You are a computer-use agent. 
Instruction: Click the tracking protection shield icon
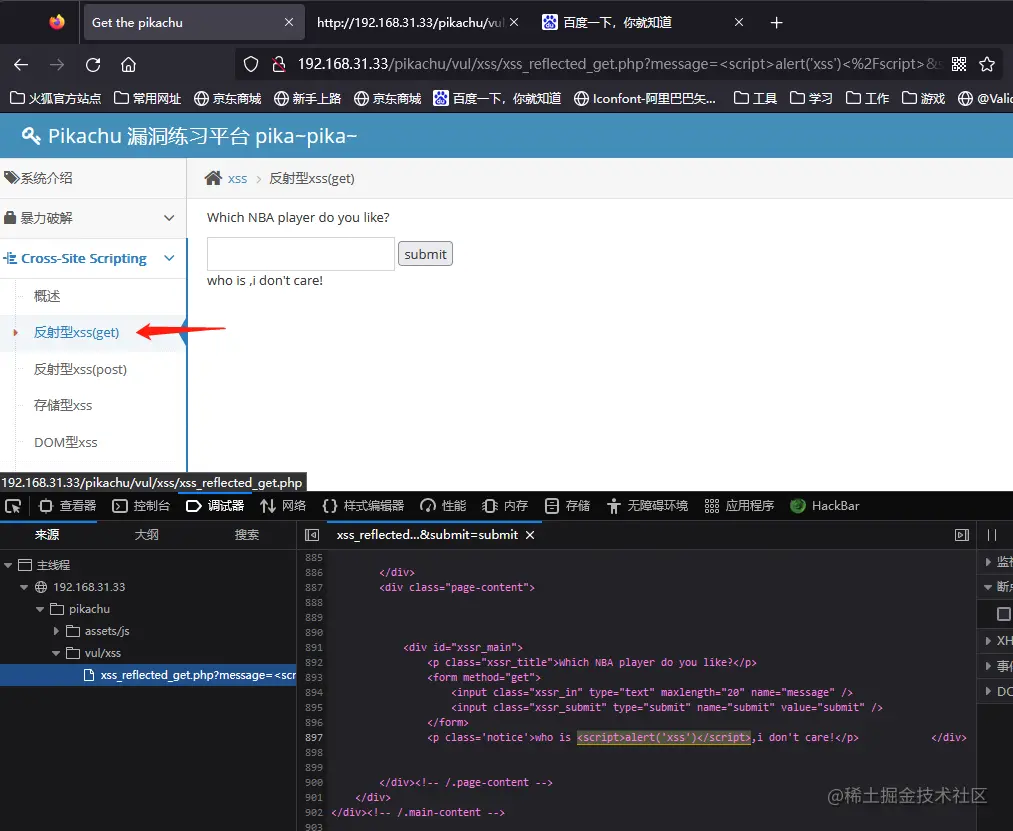point(251,64)
